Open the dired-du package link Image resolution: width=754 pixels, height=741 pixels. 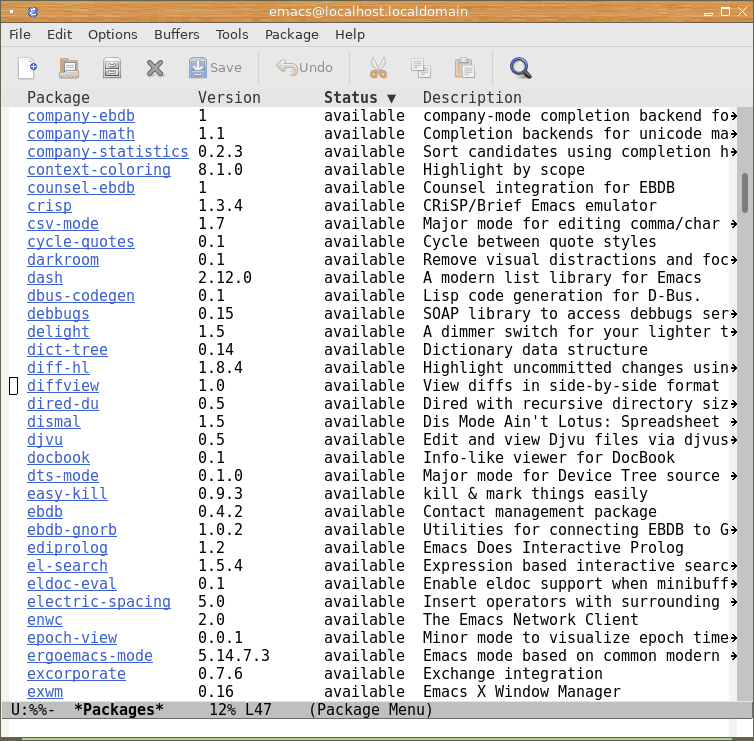click(63, 404)
